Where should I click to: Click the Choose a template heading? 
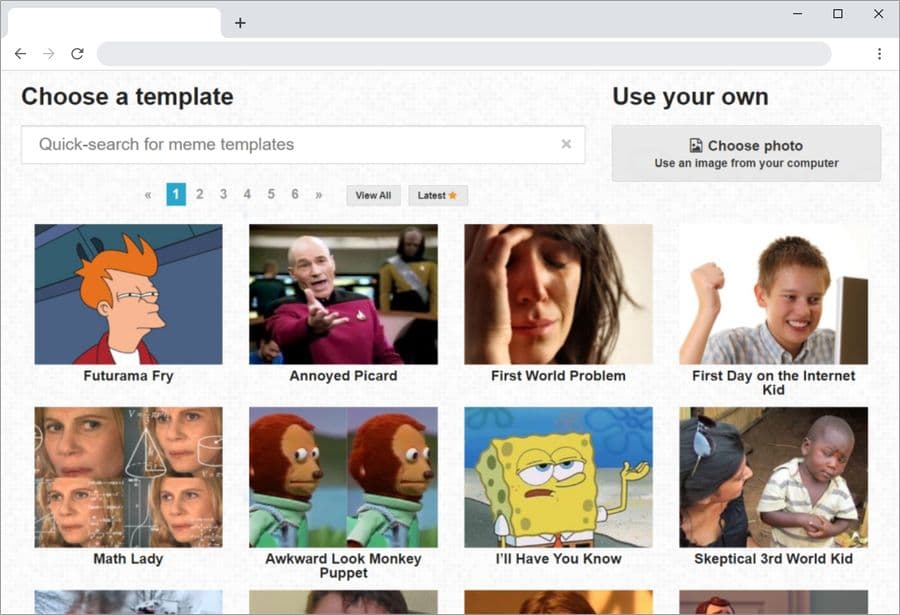[x=127, y=96]
